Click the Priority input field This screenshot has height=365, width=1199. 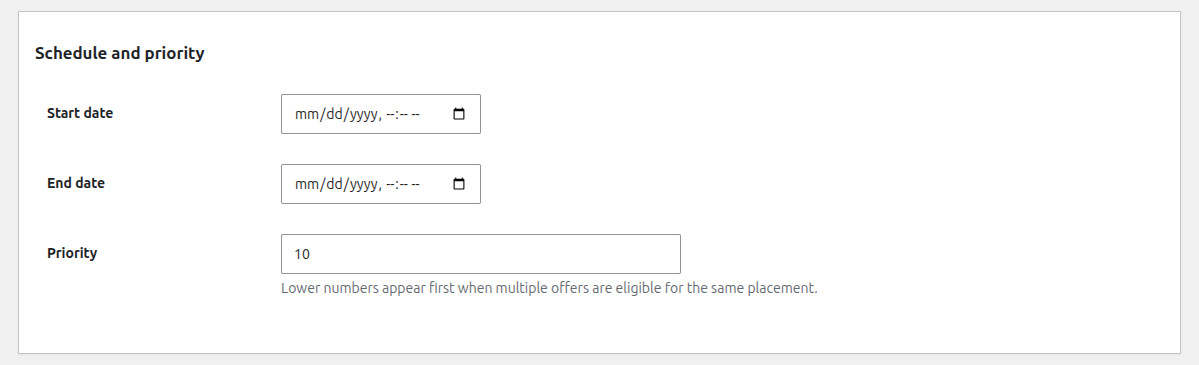coord(481,254)
